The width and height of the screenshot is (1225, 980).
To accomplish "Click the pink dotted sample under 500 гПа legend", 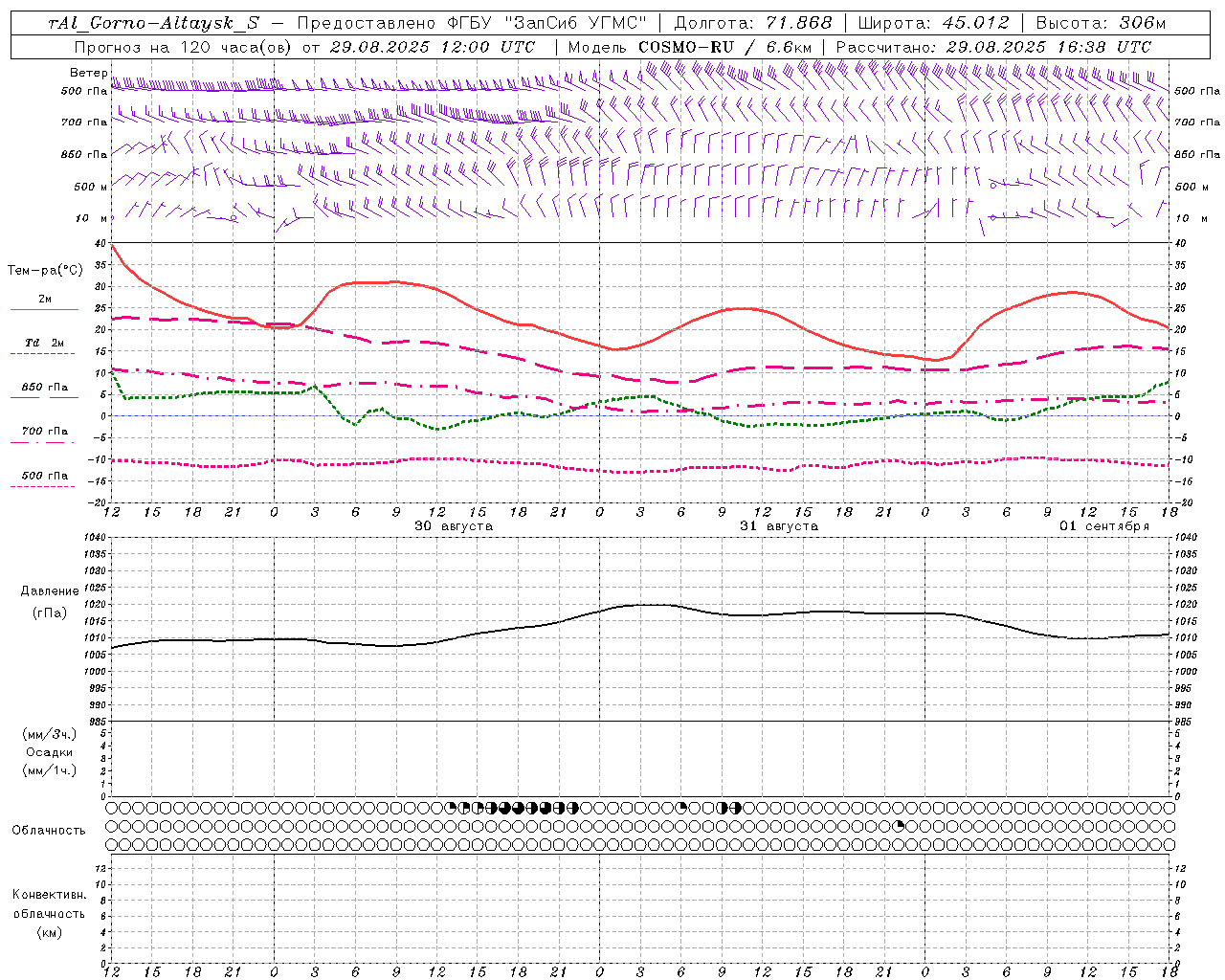I will [43, 486].
